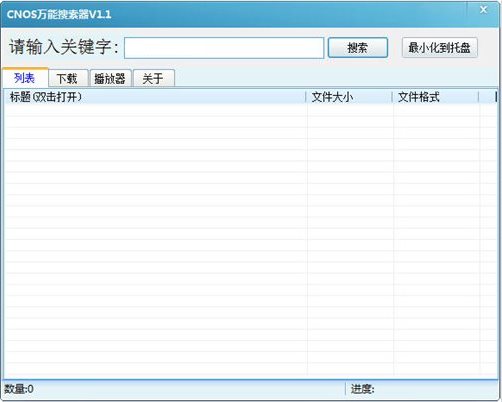Viewport: 502px width, 402px height.
Task: Click the 数量:0 status text
Action: [19, 389]
